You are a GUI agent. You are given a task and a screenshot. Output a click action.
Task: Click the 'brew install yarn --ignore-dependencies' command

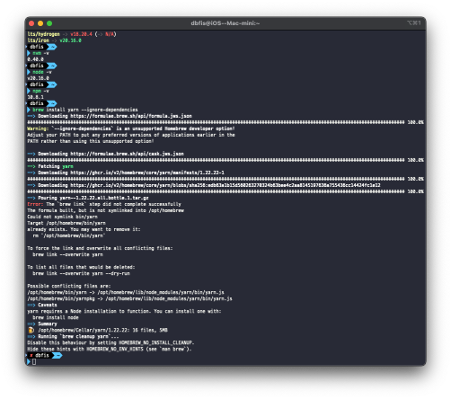pyautogui.click(x=85, y=110)
